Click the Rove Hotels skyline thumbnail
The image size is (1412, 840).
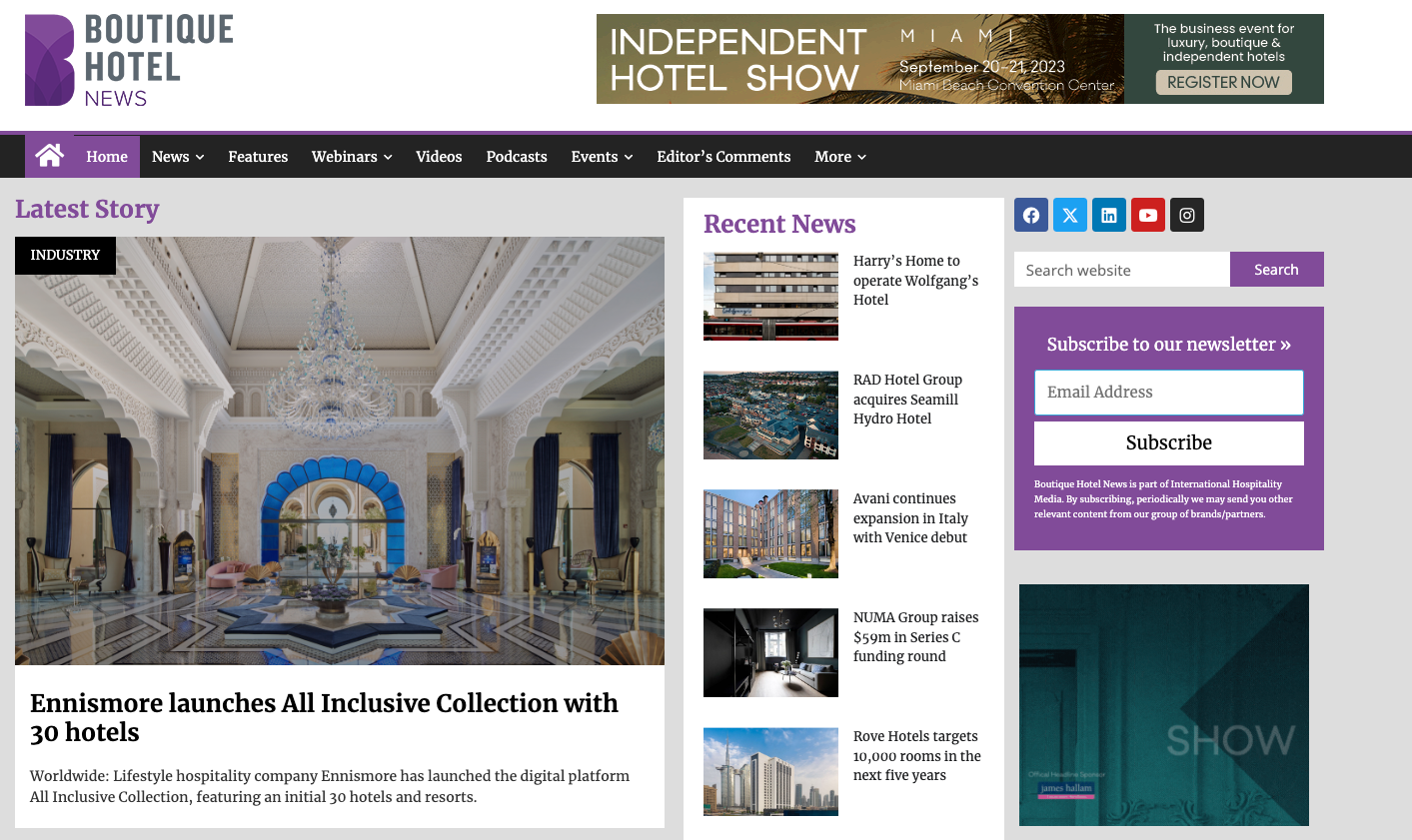tap(770, 771)
